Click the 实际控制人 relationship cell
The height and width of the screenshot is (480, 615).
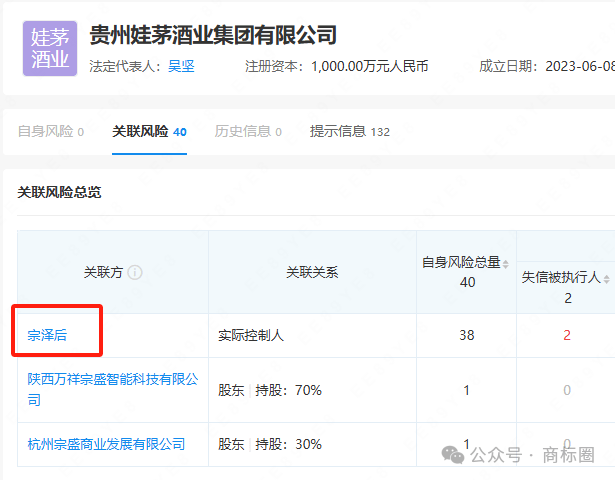[x=251, y=335]
